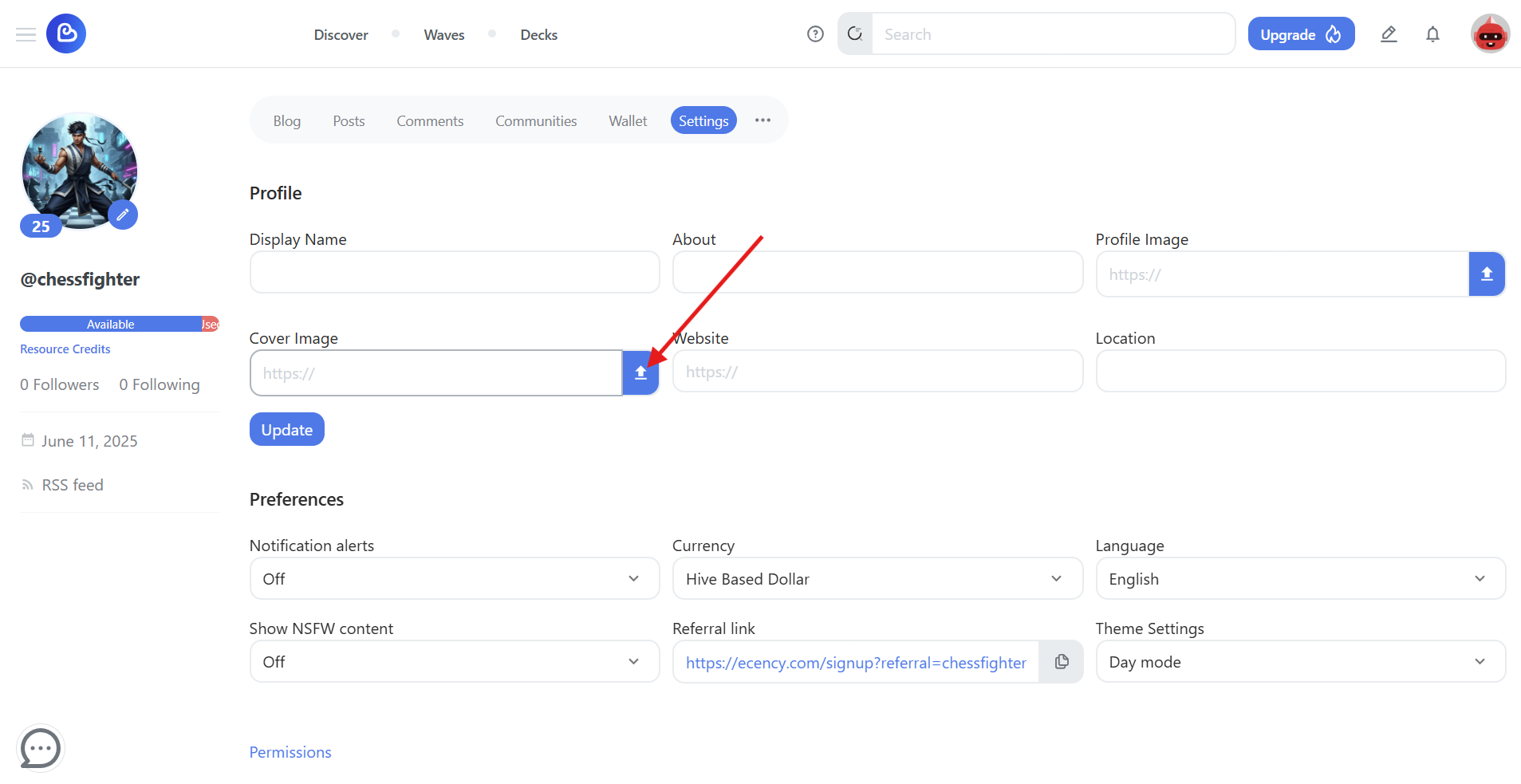Screen dimensions: 1521x784
Task: Copy the referral link
Action: tap(1061, 661)
